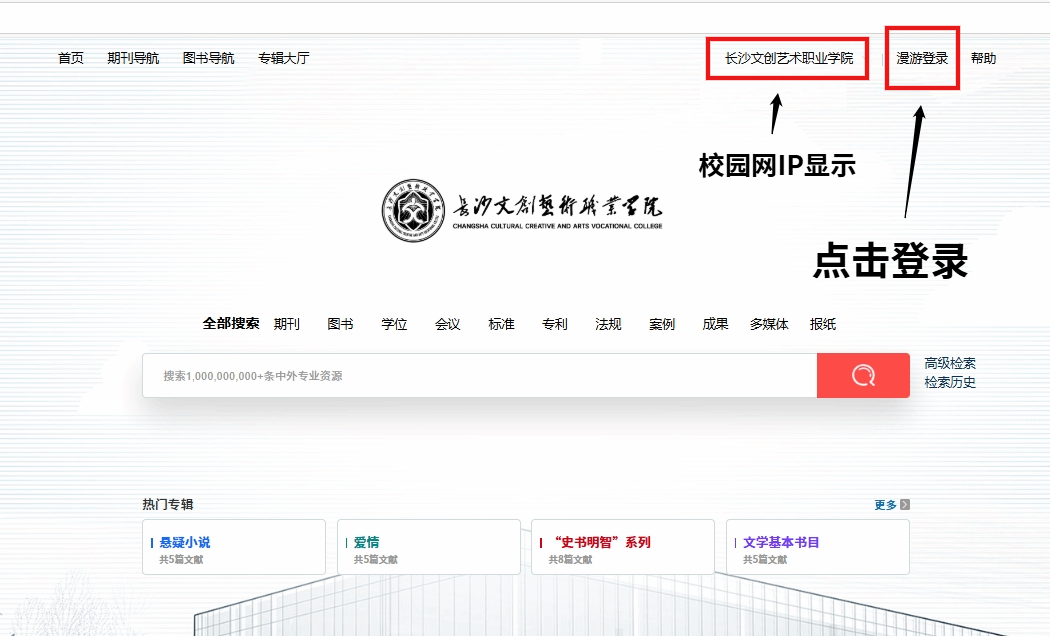1050x636 pixels.
Task: Select the 法规 search tab
Action: 609,324
